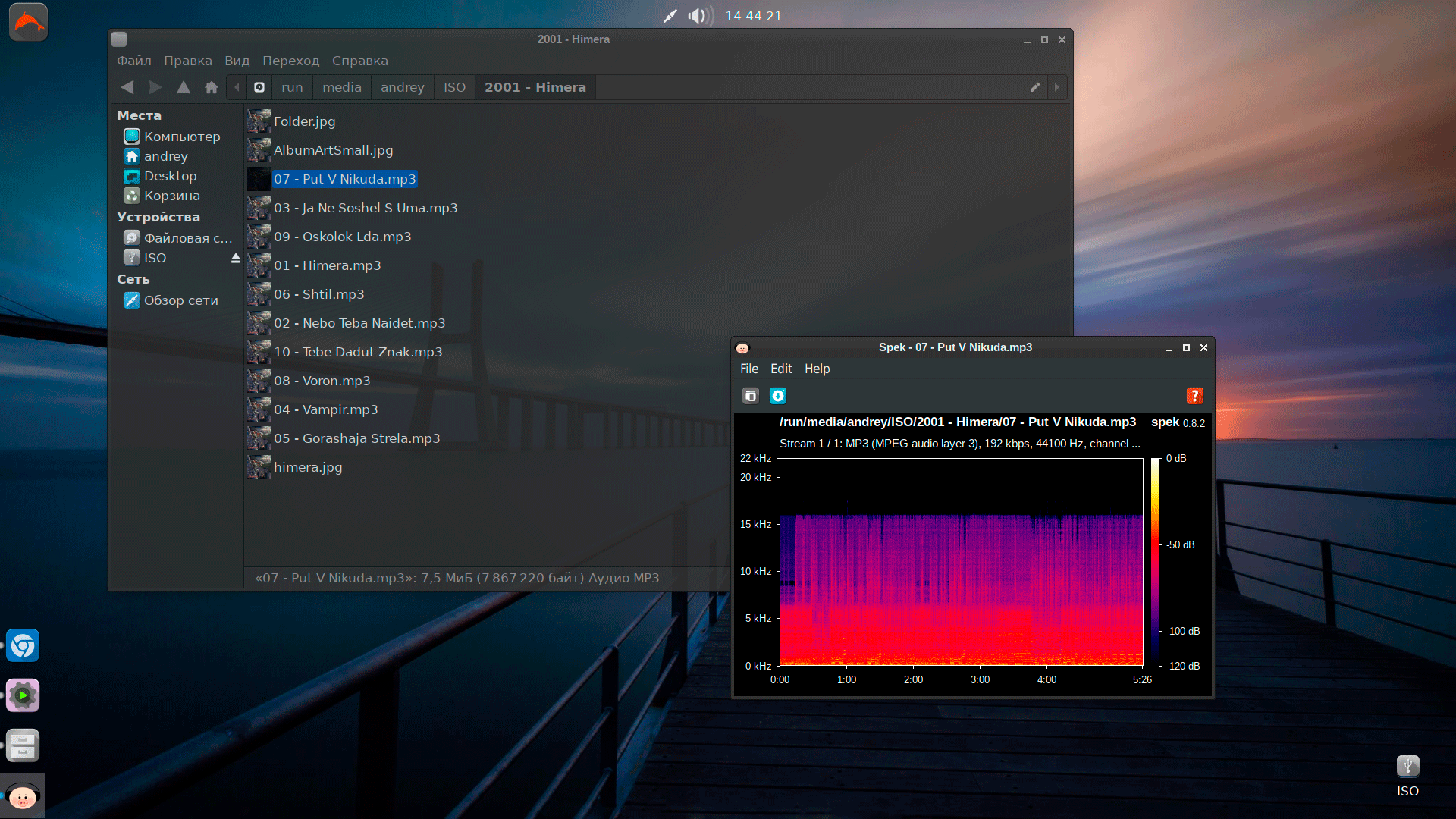Screen dimensions: 1456x819
Task: Open Spek's Edit menu
Action: pos(781,369)
